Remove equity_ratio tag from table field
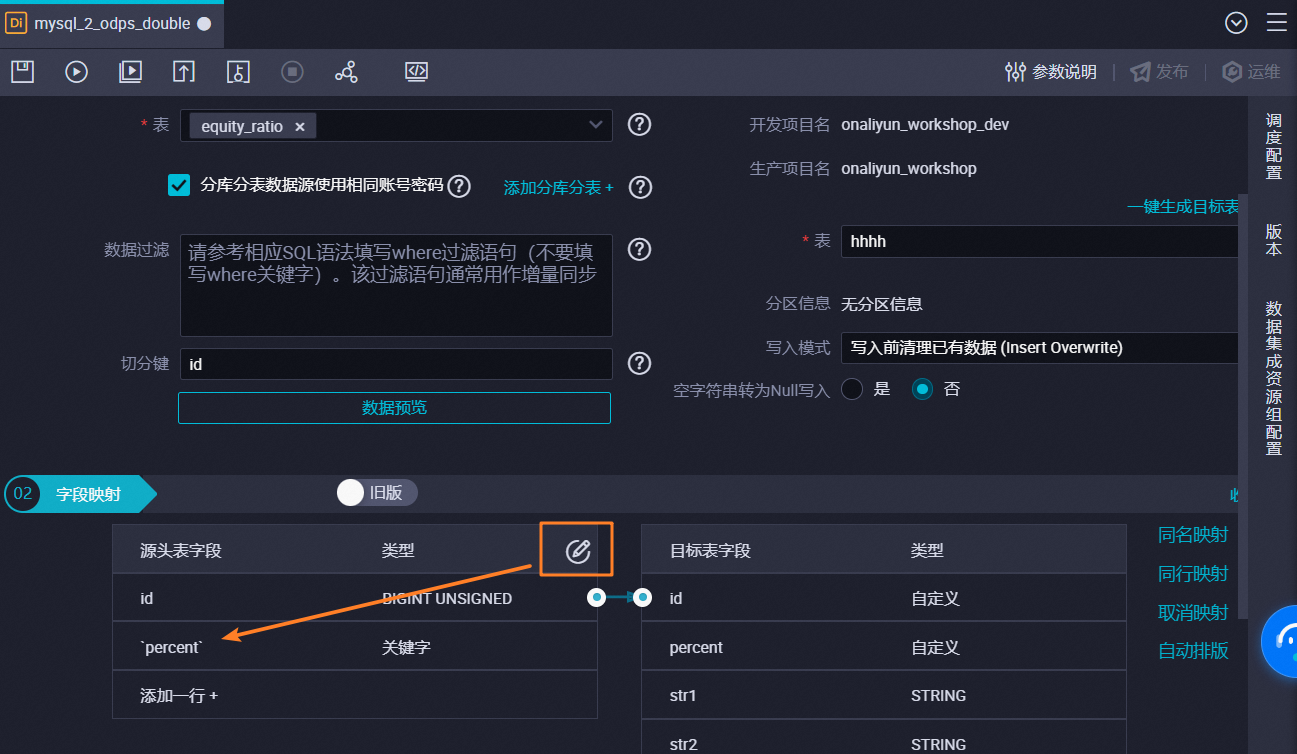Screen dimensions: 1297x754 click(299, 127)
